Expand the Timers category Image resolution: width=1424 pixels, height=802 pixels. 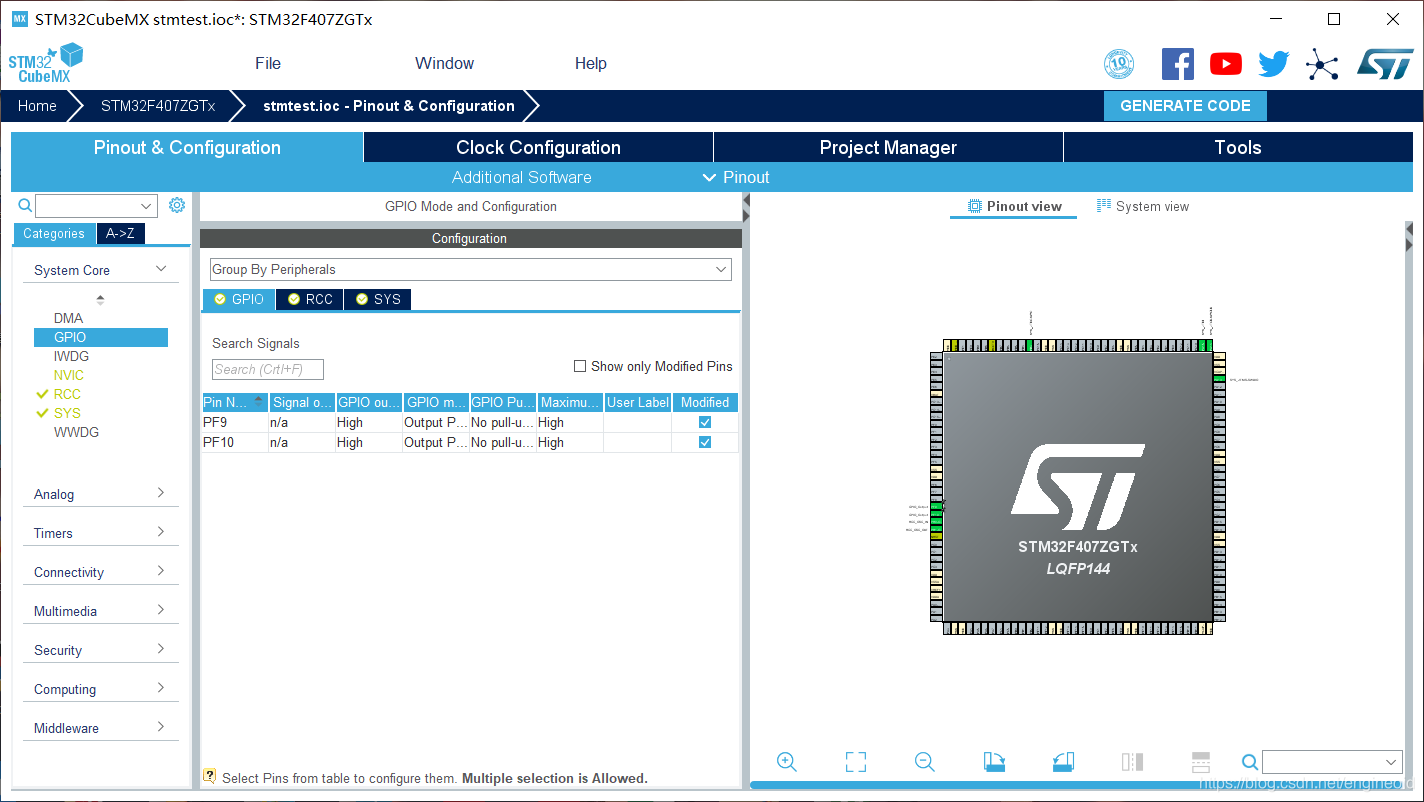coord(161,532)
